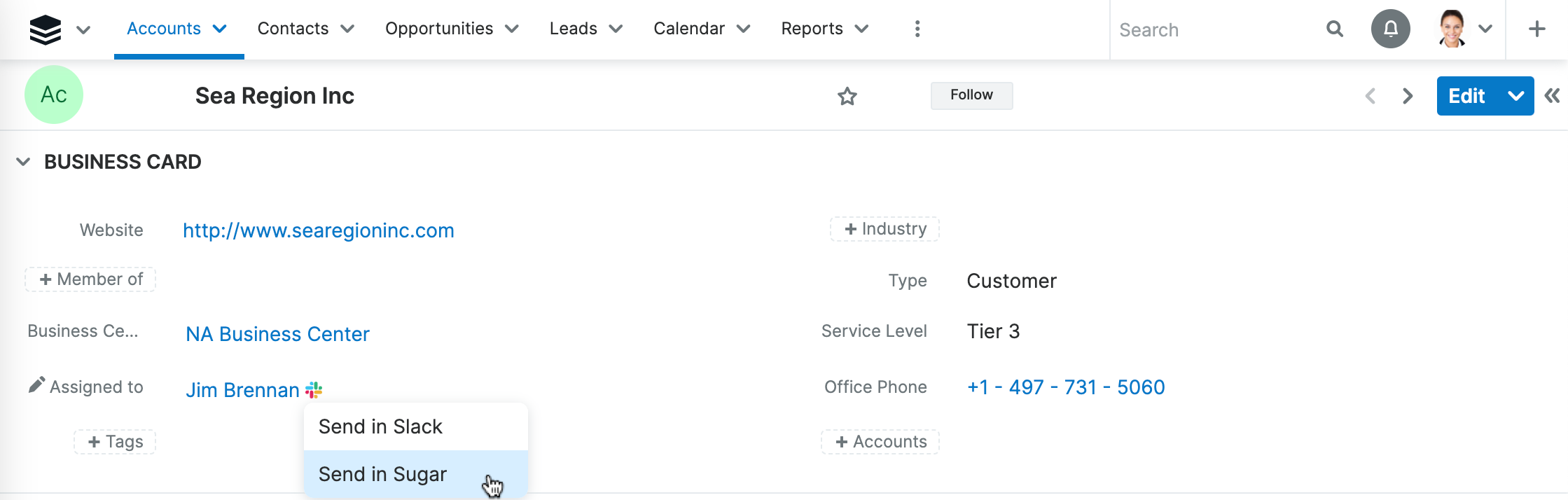Image resolution: width=1568 pixels, height=500 pixels.
Task: Click the Slack icon beside Jim Brennan
Action: [313, 389]
